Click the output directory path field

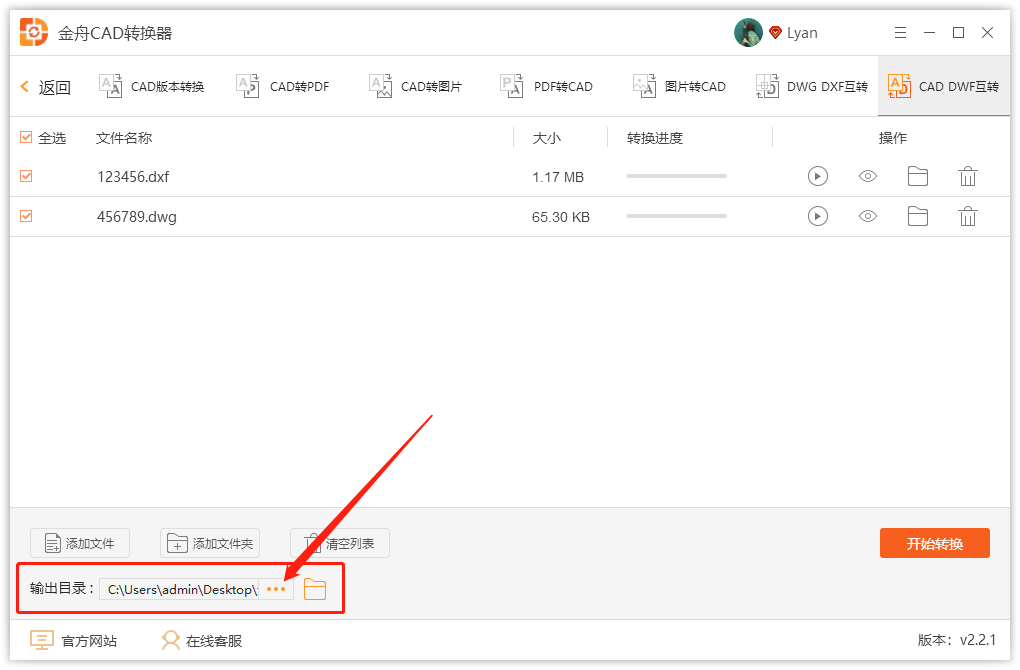183,590
